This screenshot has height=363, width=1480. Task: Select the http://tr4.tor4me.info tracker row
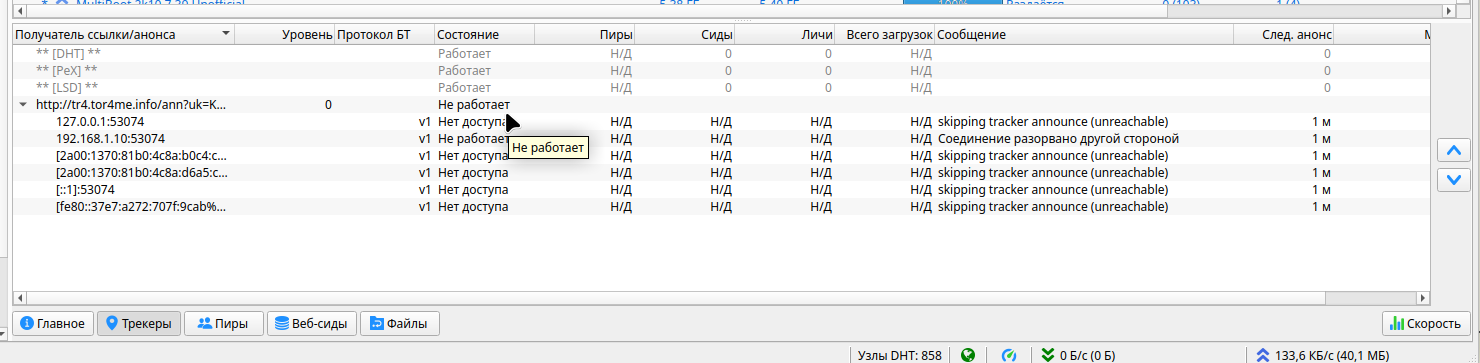(x=721, y=104)
